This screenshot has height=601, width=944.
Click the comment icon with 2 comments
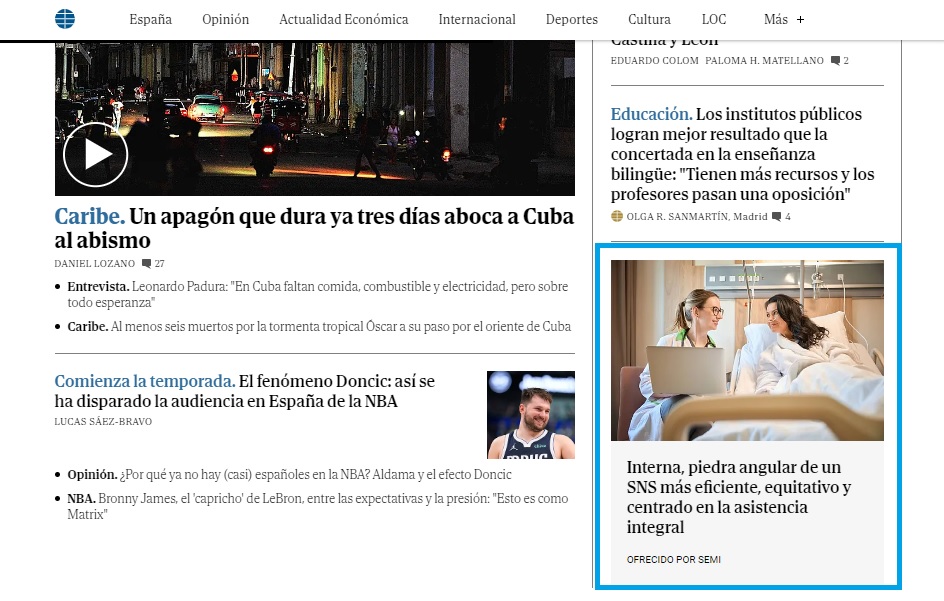tap(838, 60)
